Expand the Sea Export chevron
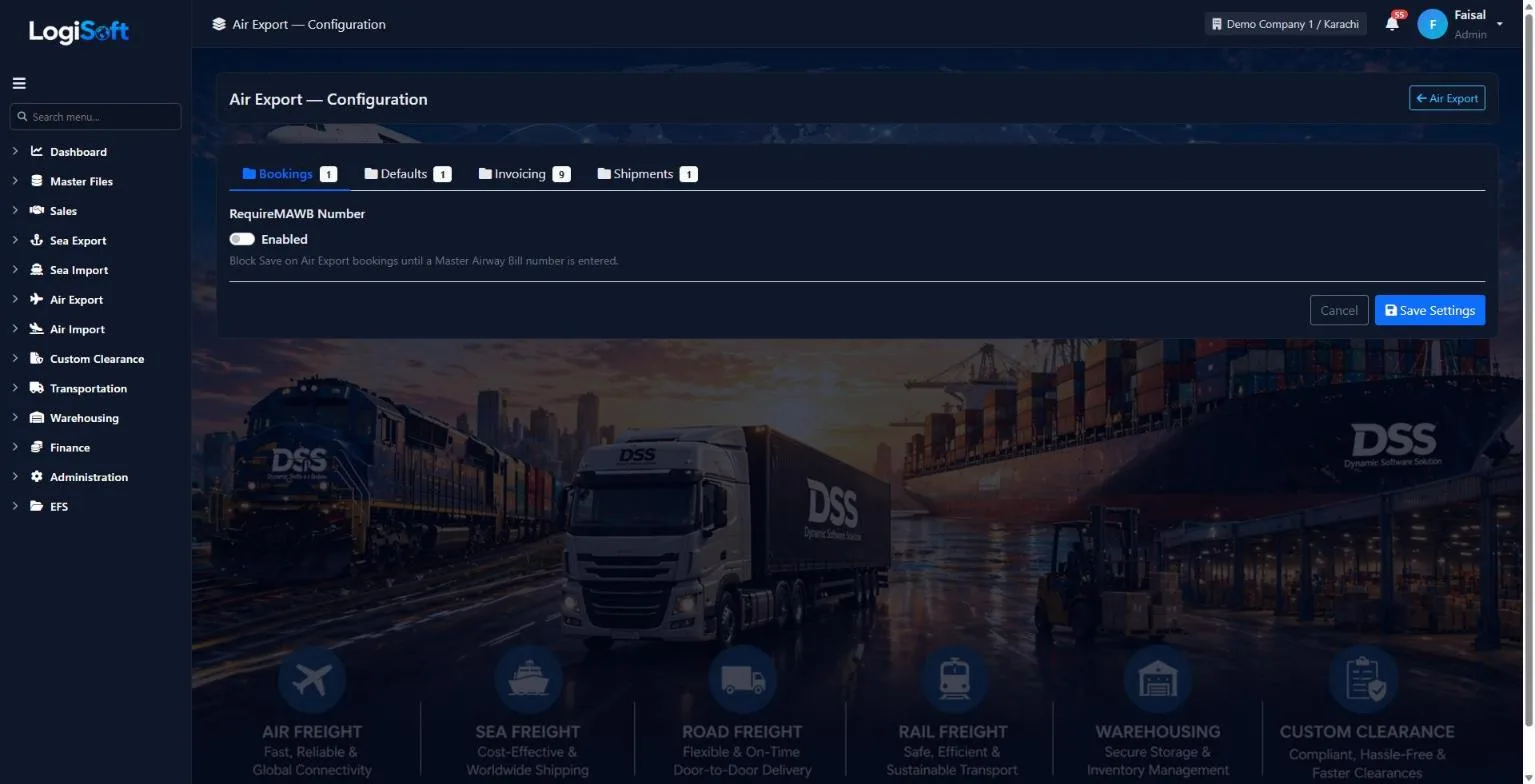This screenshot has height=784, width=1535. pyautogui.click(x=15, y=241)
